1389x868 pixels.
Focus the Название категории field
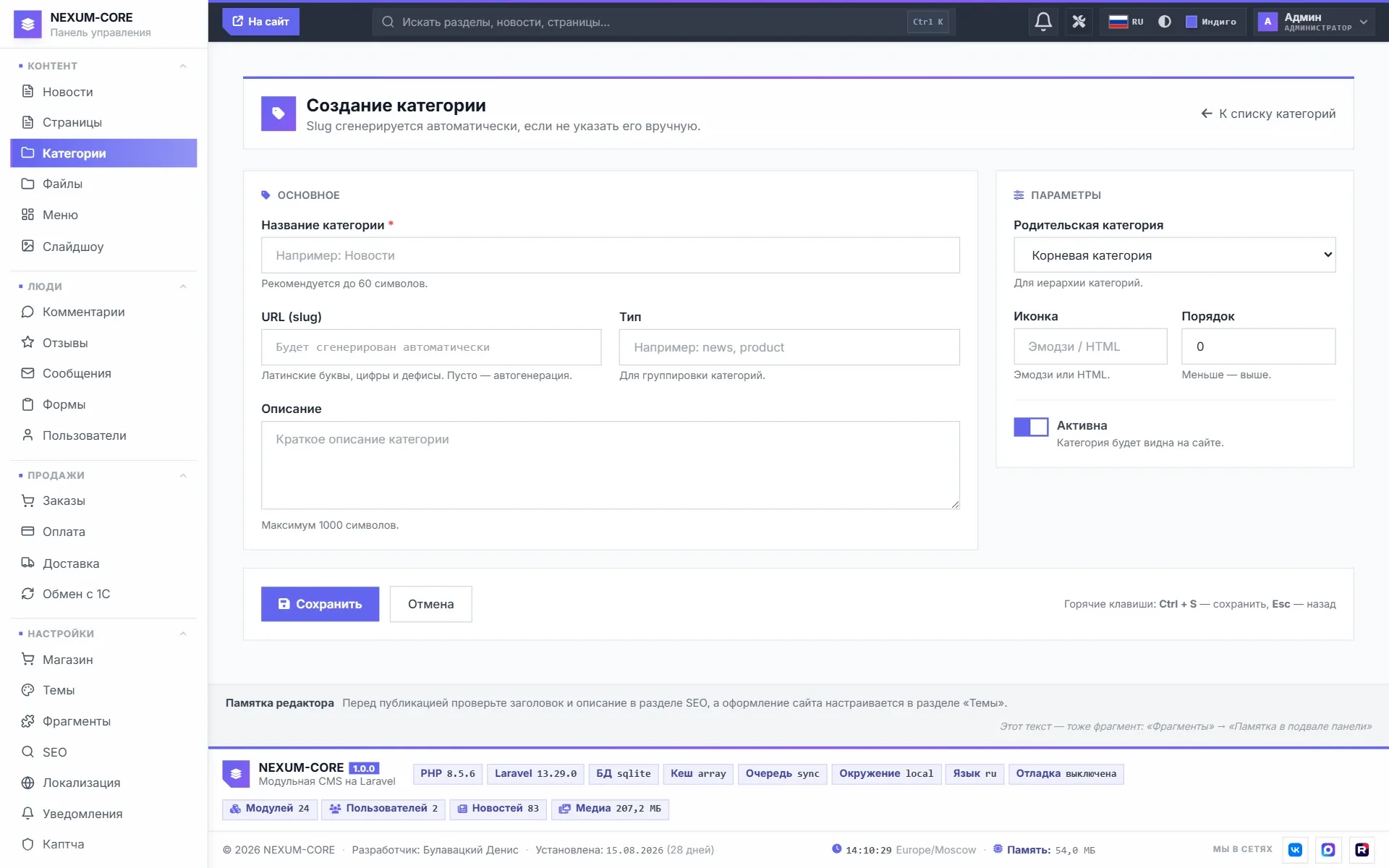coord(610,255)
